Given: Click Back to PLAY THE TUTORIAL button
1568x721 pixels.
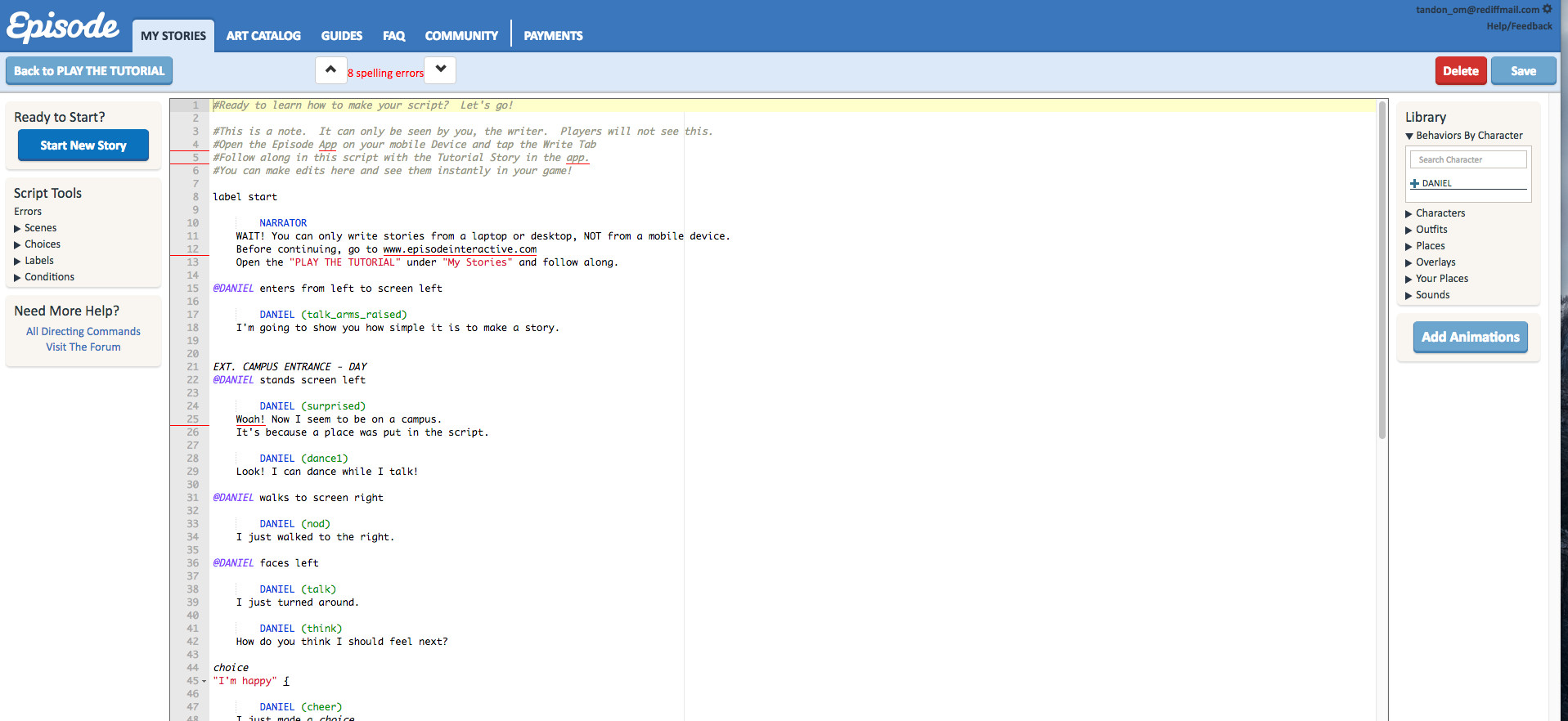Looking at the screenshot, I should 89,70.
